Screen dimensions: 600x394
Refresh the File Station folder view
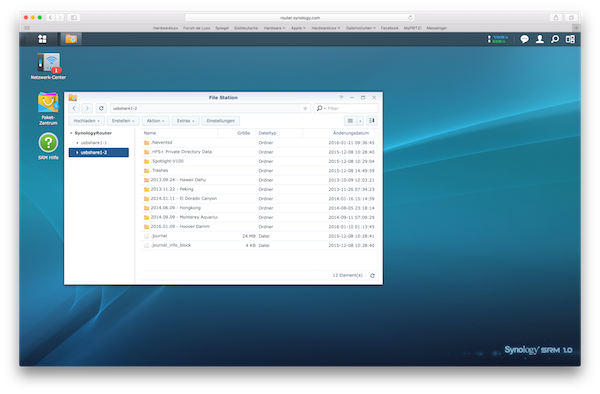coord(101,108)
